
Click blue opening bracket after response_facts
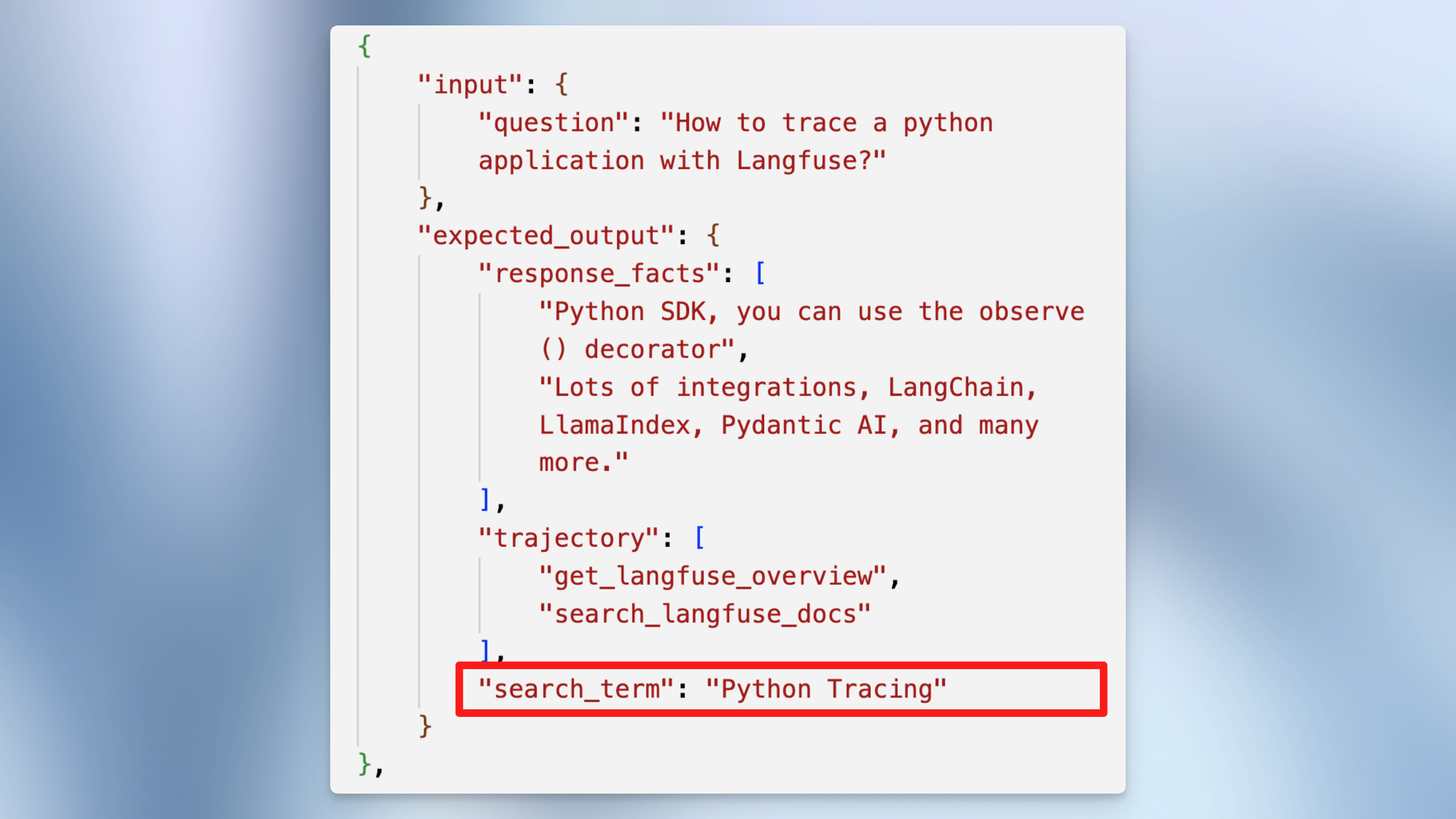760,273
